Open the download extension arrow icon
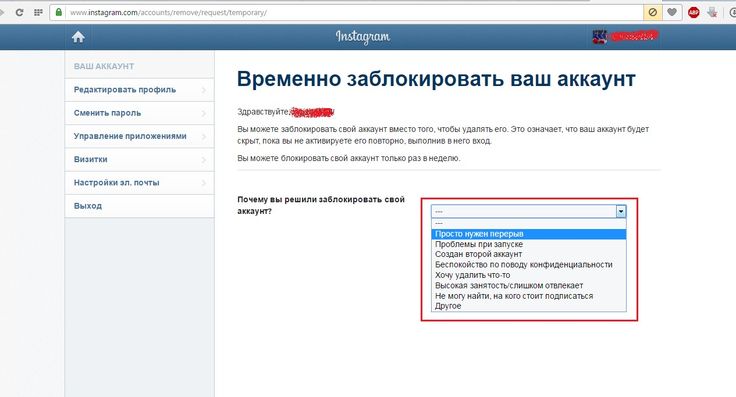Image resolution: width=736 pixels, height=397 pixels. pos(713,13)
